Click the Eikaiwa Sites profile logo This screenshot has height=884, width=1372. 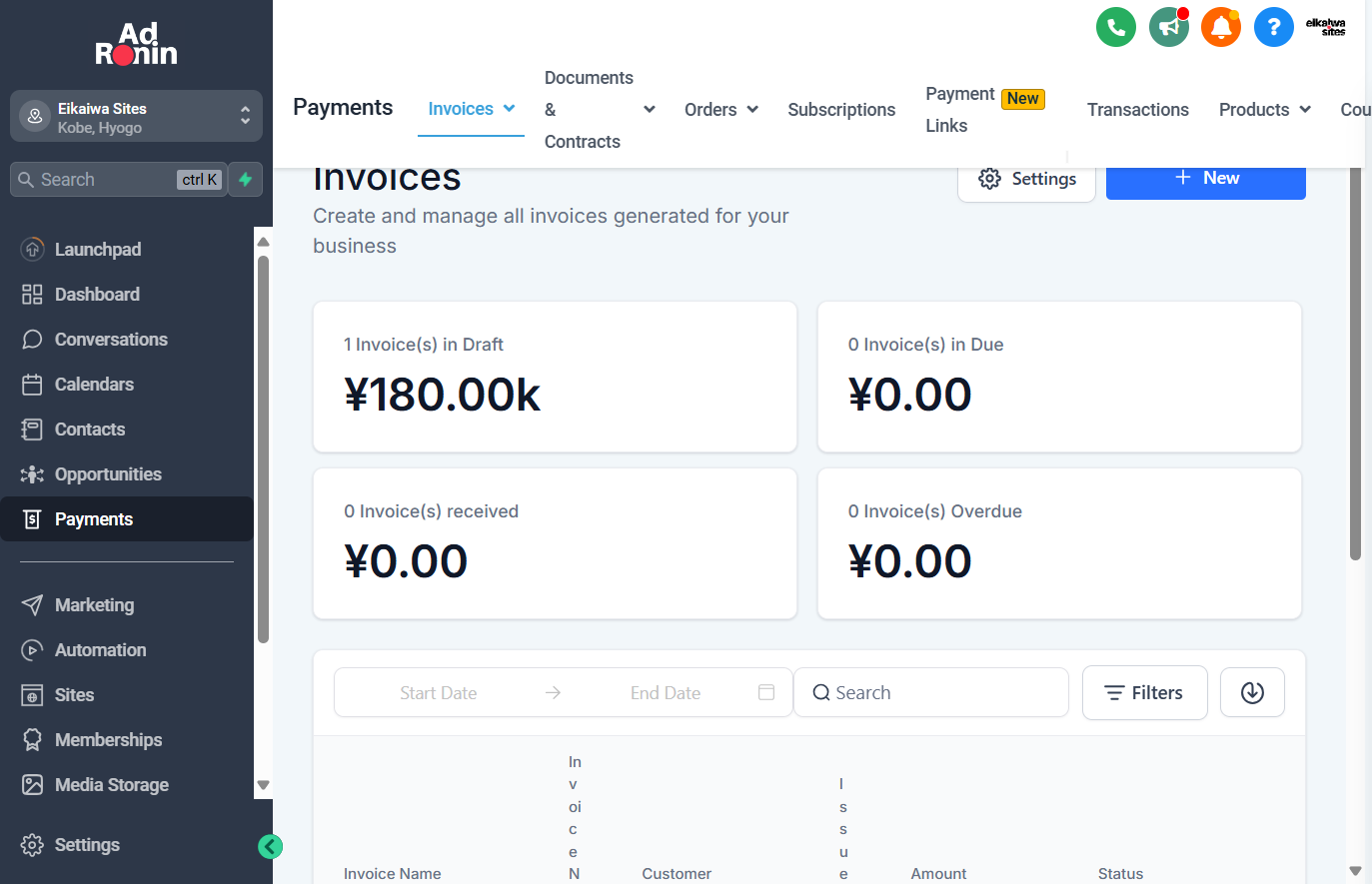coord(1326,27)
